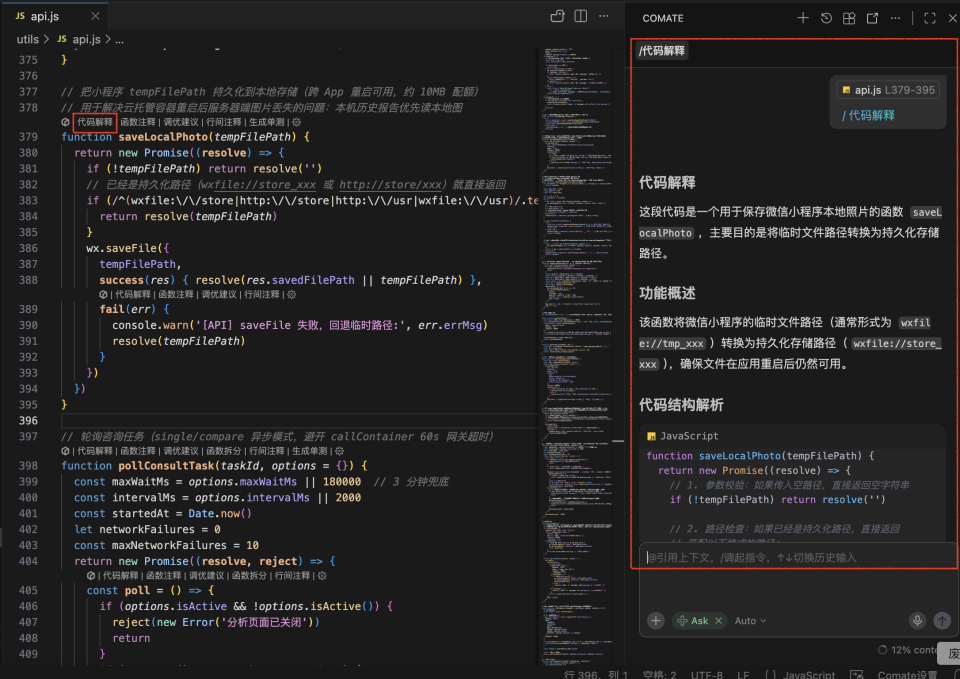This screenshot has width=960, height=679.
Task: Click the pollConsultTask function name on line 398
Action: coord(166,465)
